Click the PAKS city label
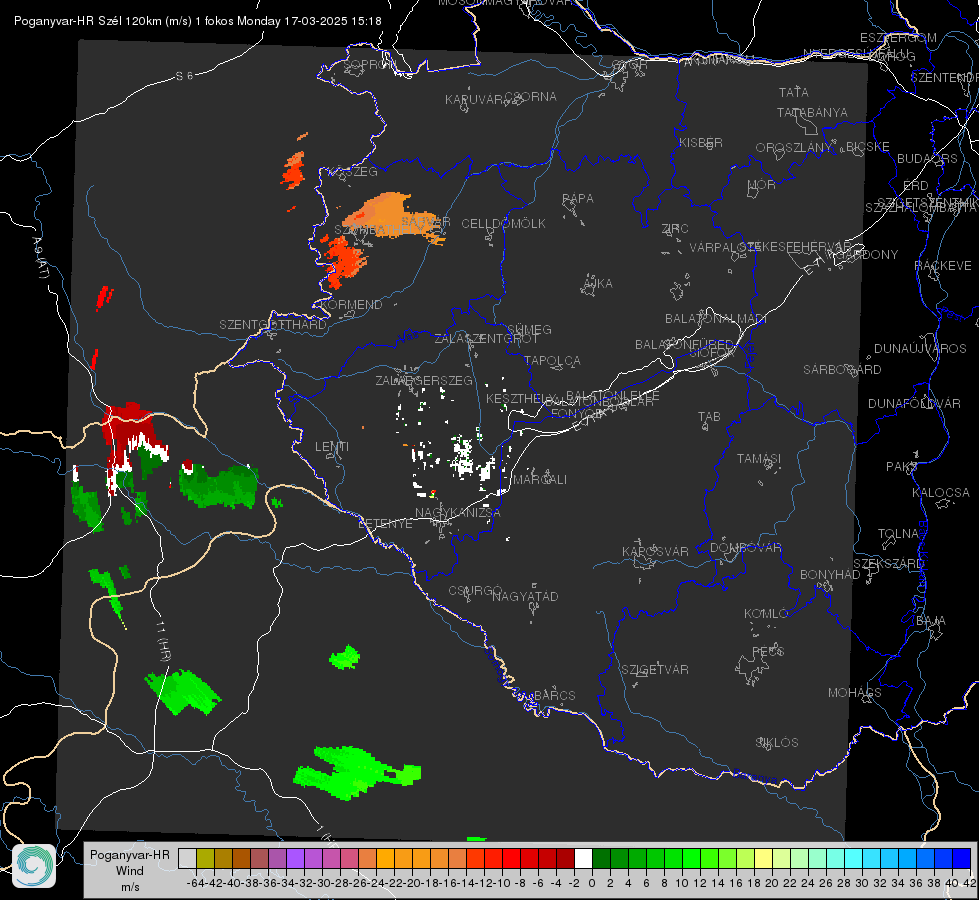 pos(902,467)
